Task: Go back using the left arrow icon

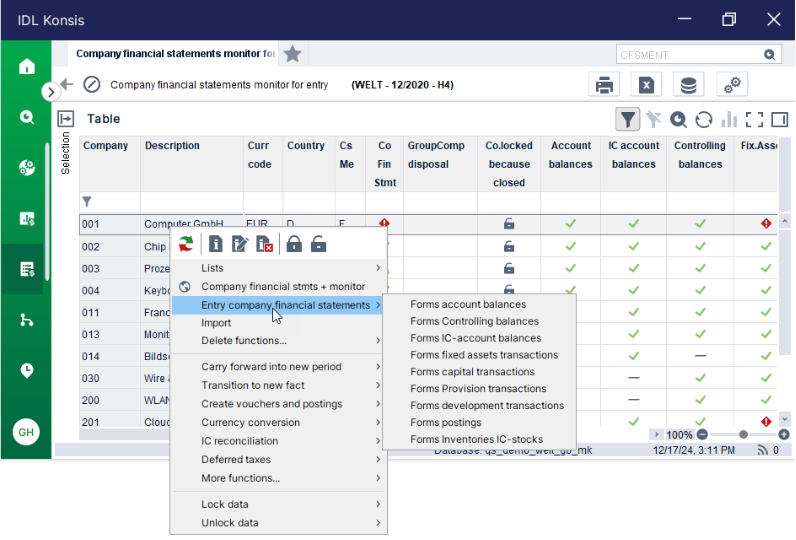Action: pyautogui.click(x=67, y=84)
